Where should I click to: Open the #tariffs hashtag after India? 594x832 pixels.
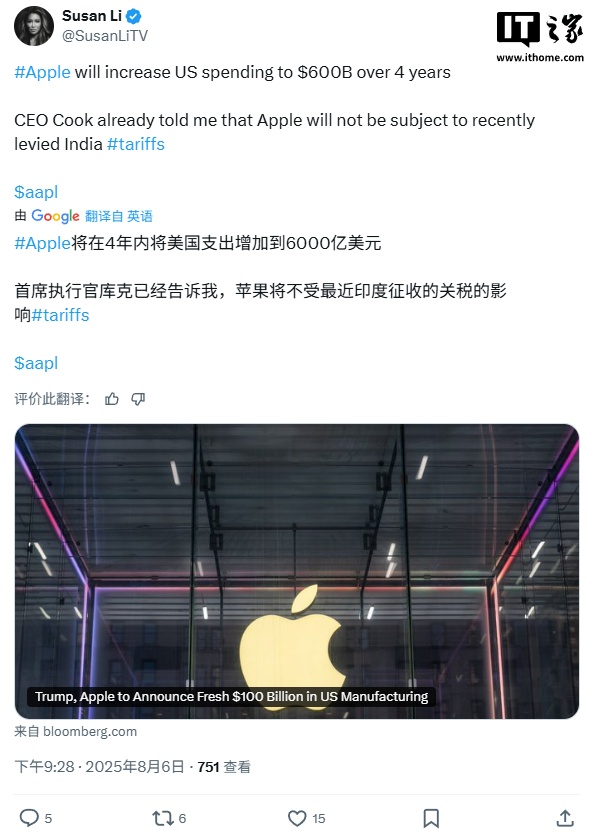(x=136, y=144)
